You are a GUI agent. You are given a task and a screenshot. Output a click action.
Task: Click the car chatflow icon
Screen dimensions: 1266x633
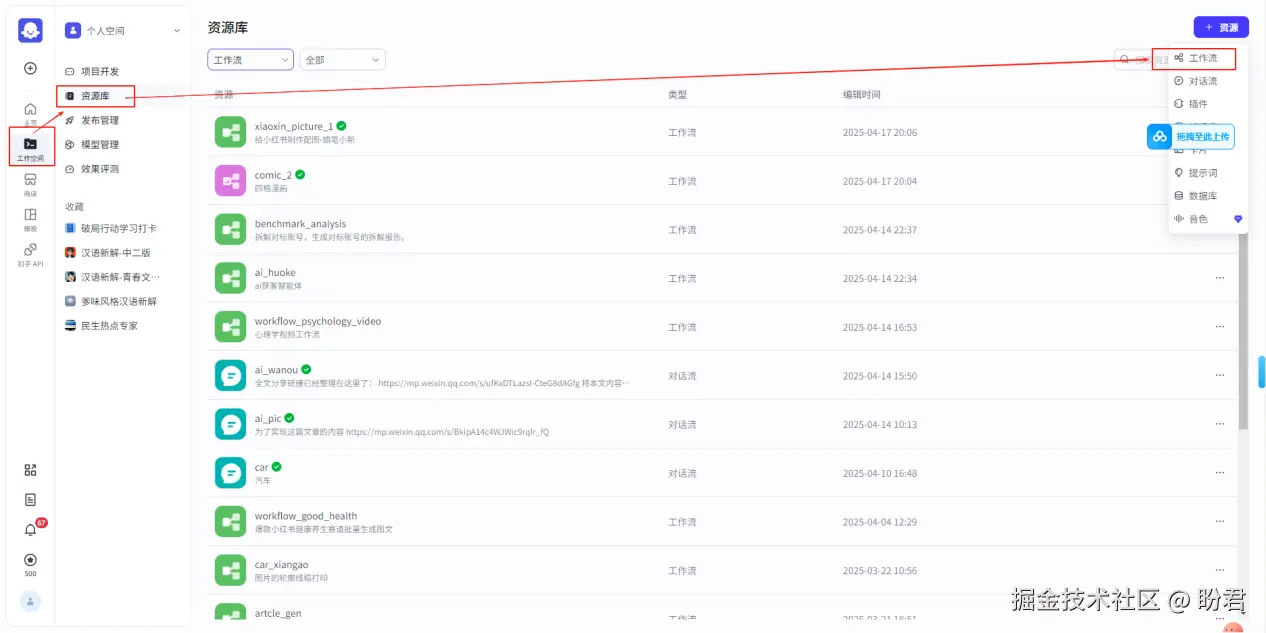pos(230,473)
